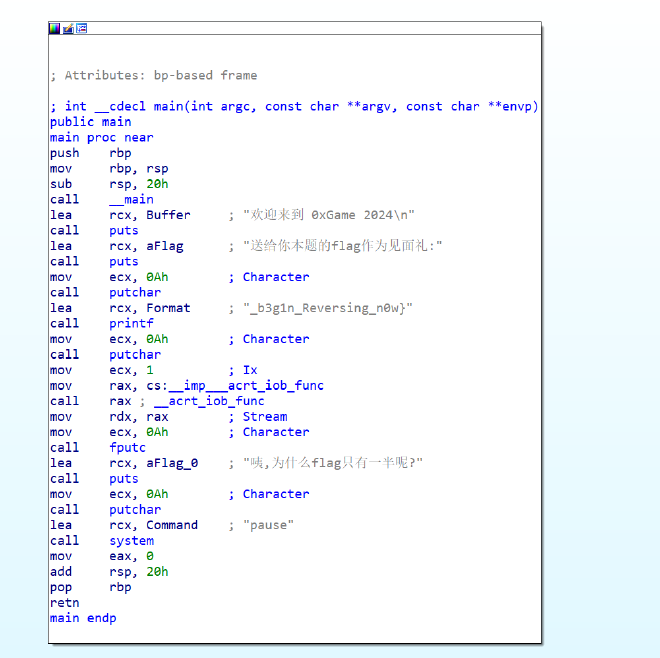The width and height of the screenshot is (660, 658).
Task: Click the main function prototype comment line
Action: [x=294, y=107]
